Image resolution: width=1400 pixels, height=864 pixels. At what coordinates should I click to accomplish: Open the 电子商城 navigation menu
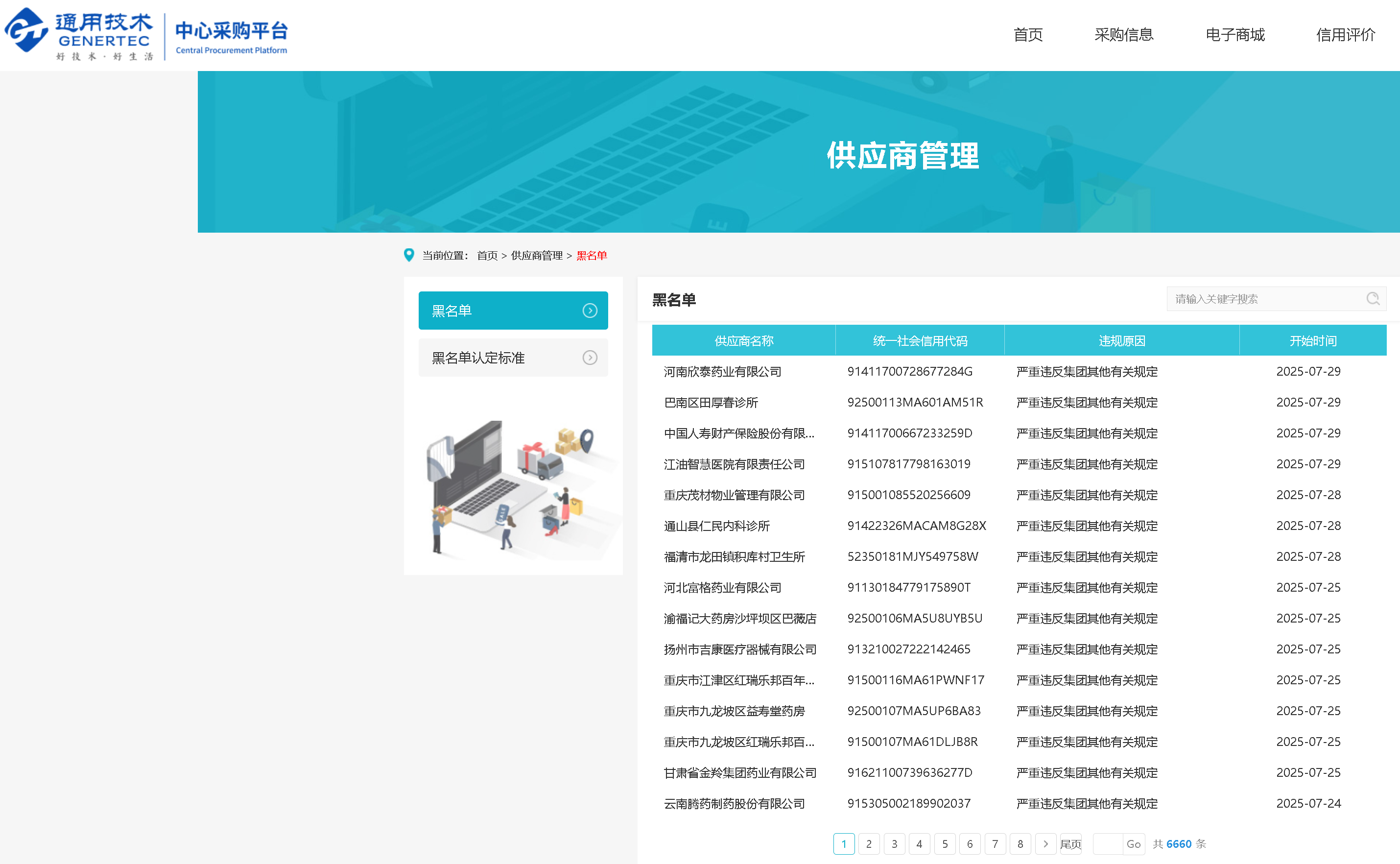coord(1234,35)
